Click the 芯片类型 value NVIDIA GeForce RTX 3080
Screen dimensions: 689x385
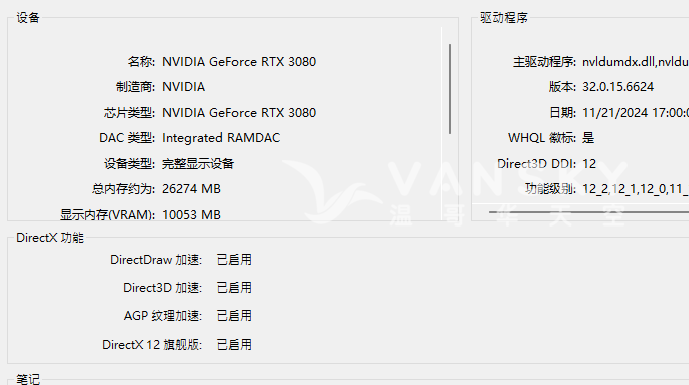point(239,113)
